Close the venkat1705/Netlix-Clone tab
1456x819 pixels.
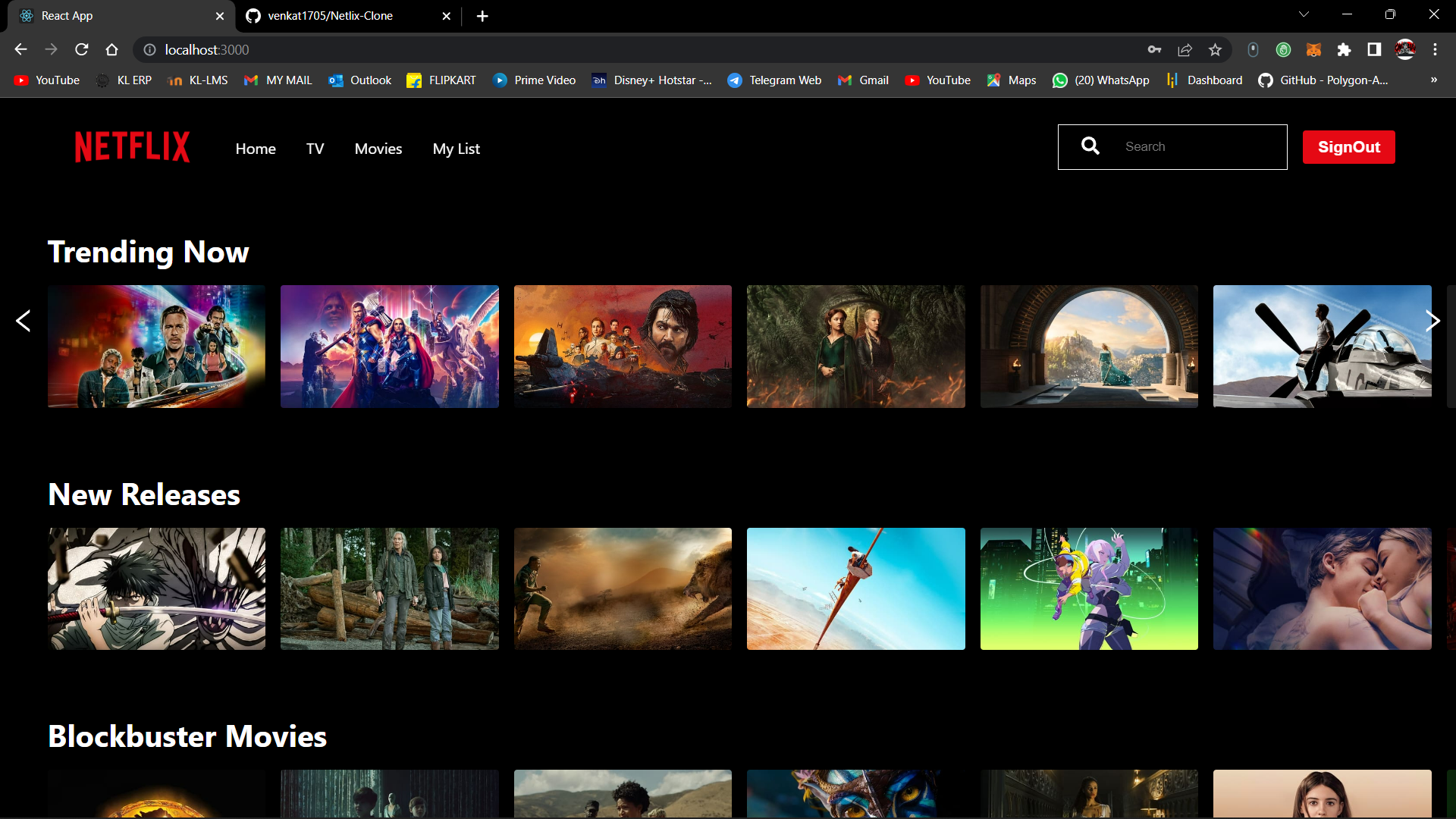[447, 16]
